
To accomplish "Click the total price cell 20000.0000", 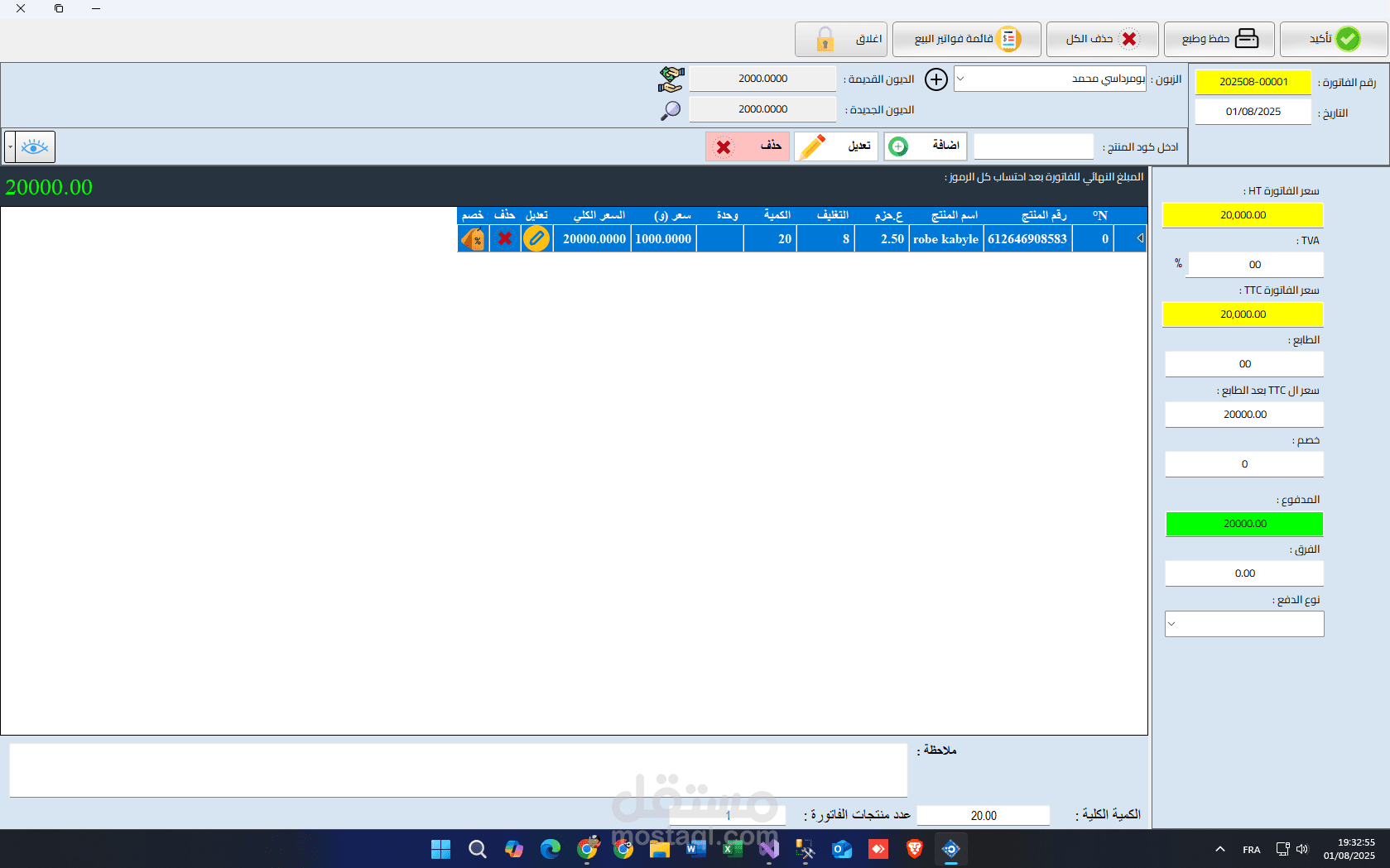I will pos(594,239).
